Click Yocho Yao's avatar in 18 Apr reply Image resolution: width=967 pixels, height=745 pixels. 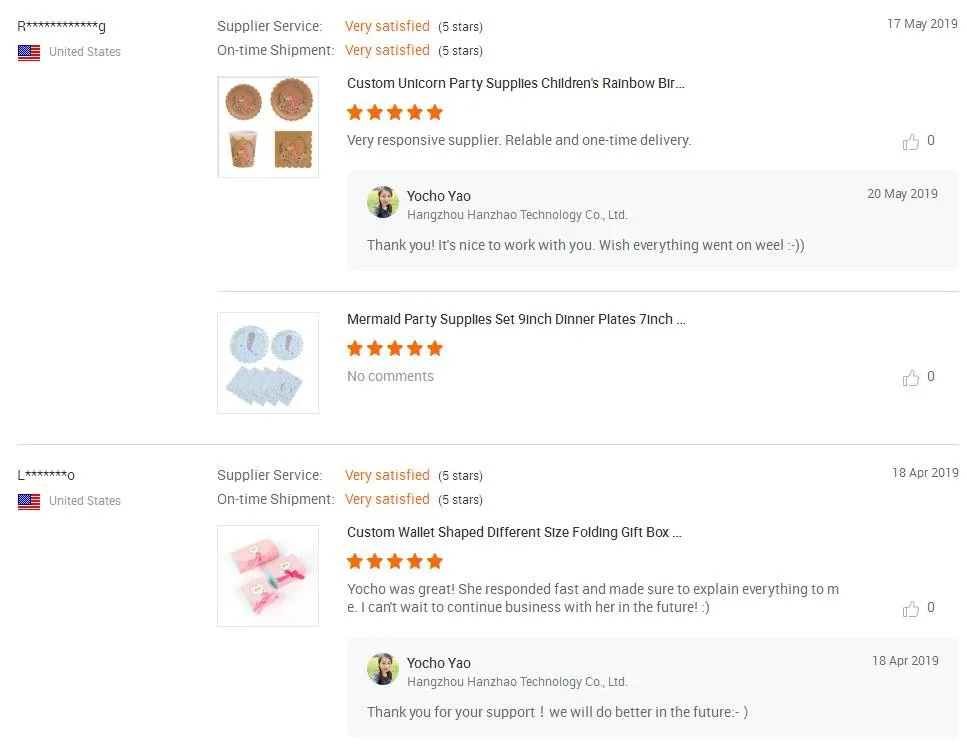point(383,669)
